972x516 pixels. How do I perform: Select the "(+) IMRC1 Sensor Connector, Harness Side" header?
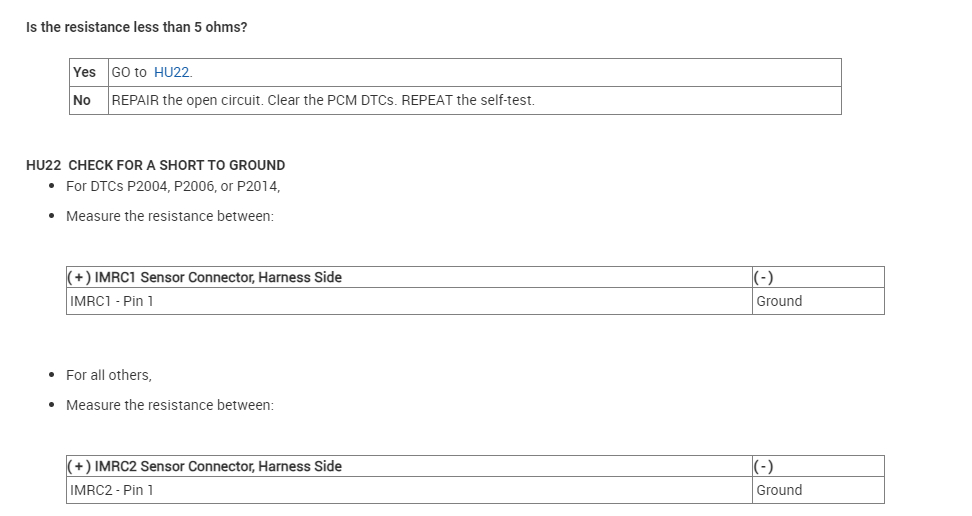coord(205,277)
